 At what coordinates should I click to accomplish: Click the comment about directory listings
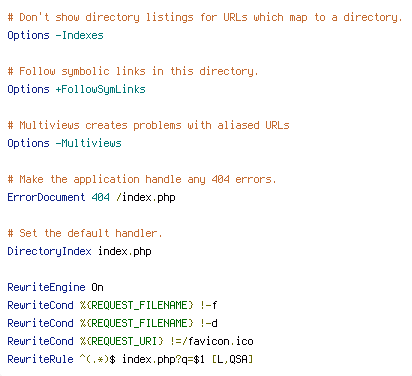[x=205, y=17]
